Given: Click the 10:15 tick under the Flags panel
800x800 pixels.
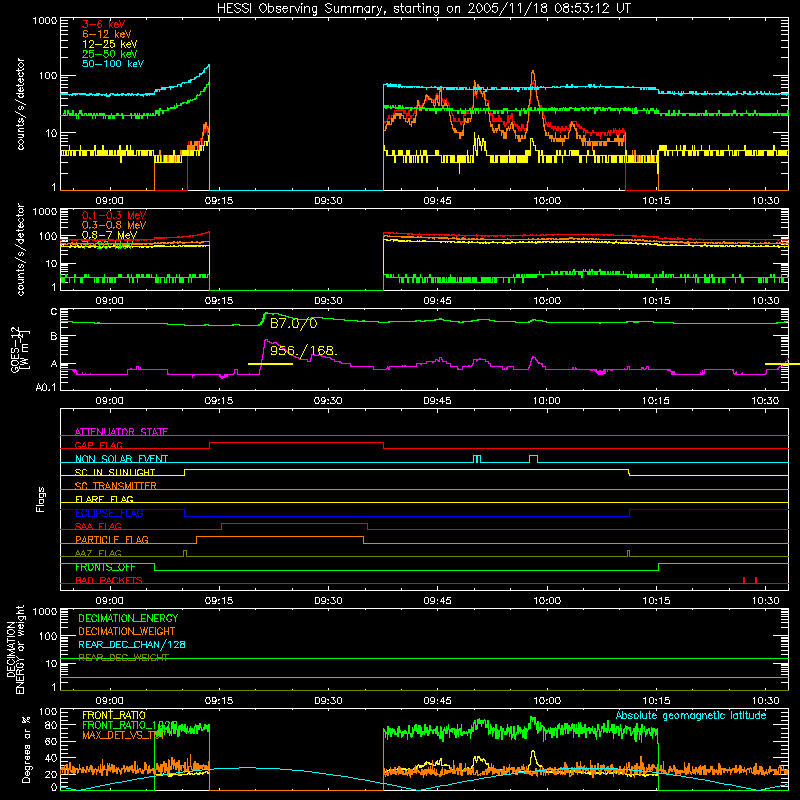Looking at the screenshot, I should click(656, 601).
